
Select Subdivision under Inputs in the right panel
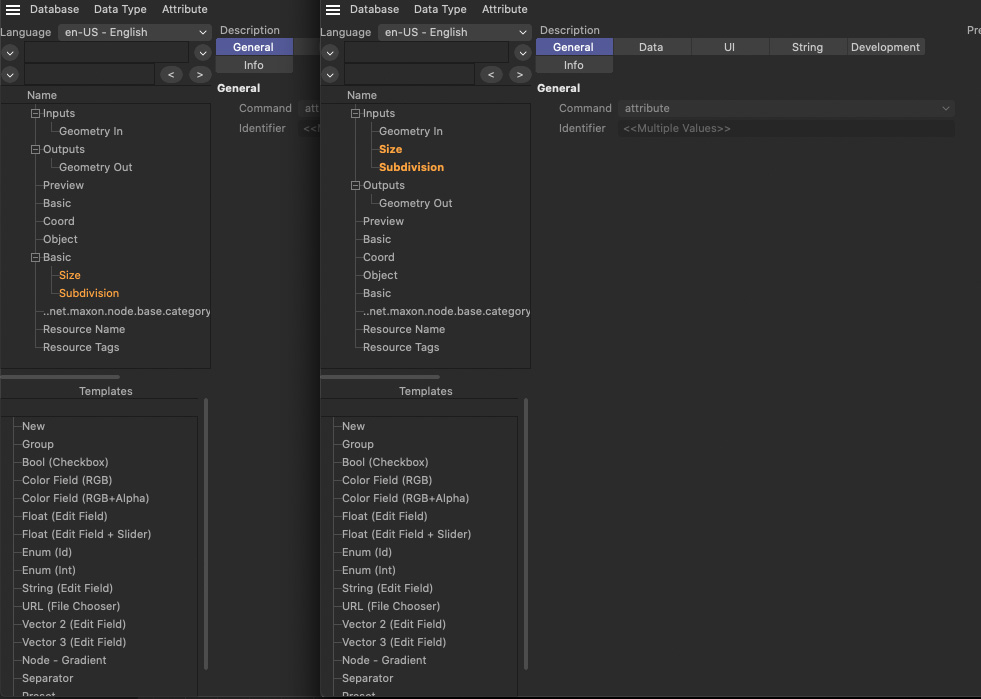(411, 167)
